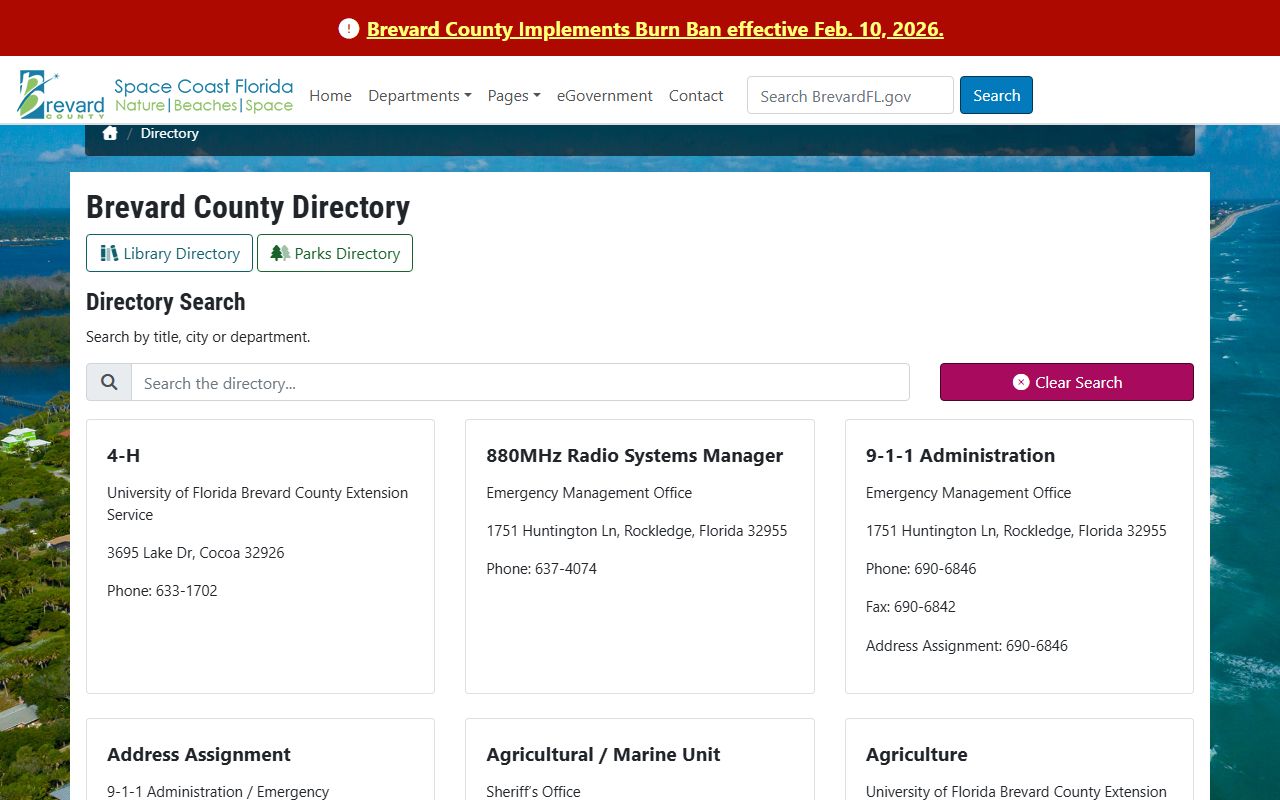Go to the Home menu item
1280x800 pixels.
(330, 96)
